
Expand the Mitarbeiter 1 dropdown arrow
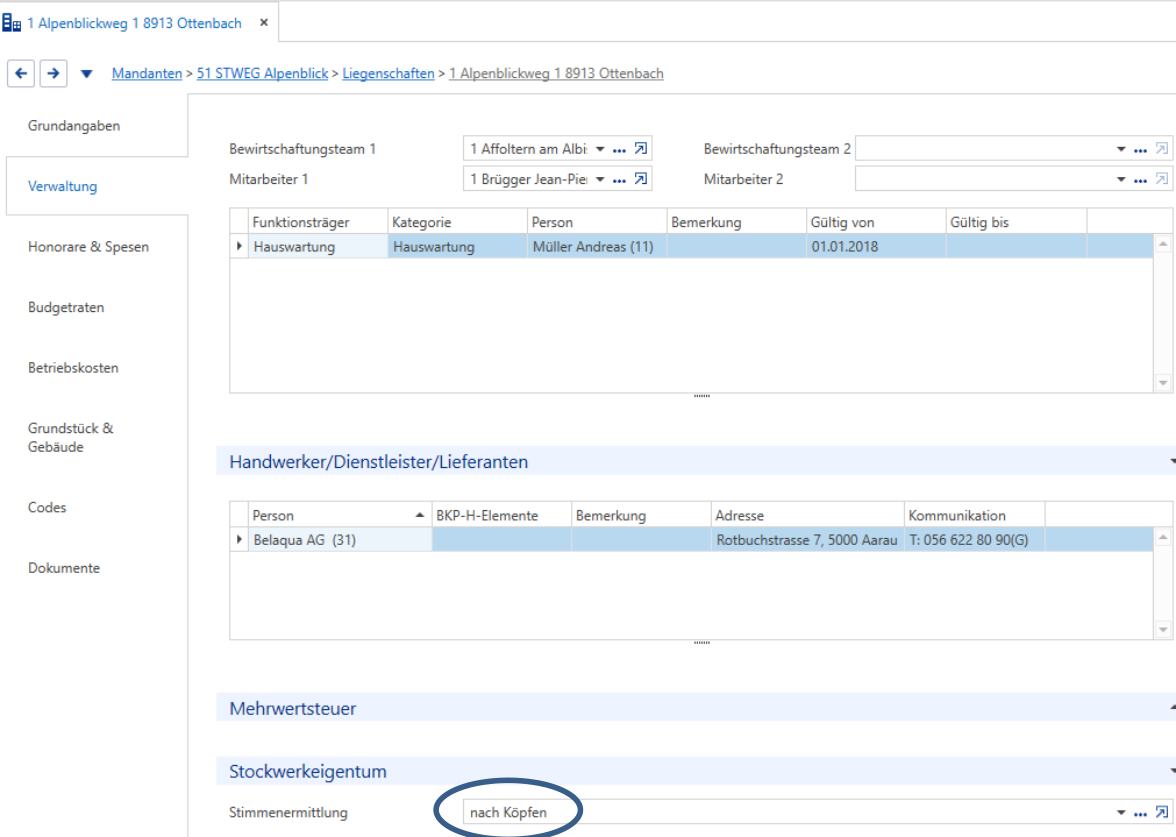coord(600,179)
